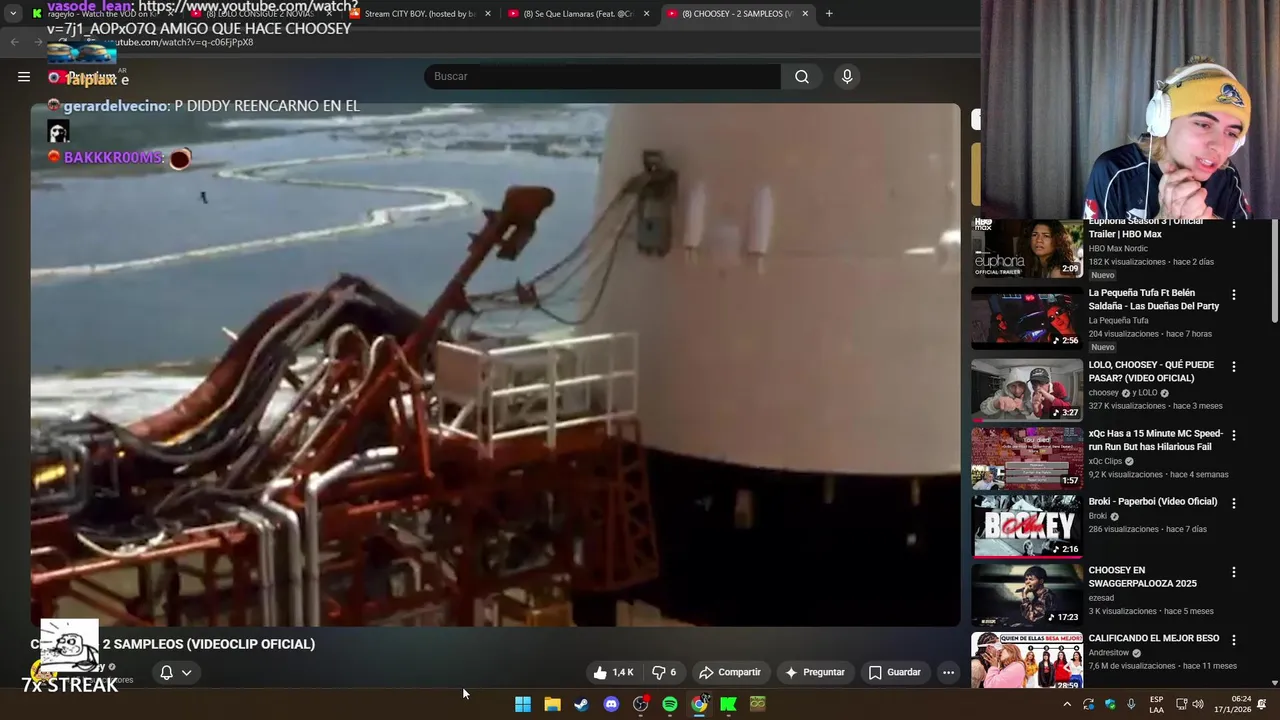Focus the Buscar search field
The width and height of the screenshot is (1280, 720).
(602, 76)
